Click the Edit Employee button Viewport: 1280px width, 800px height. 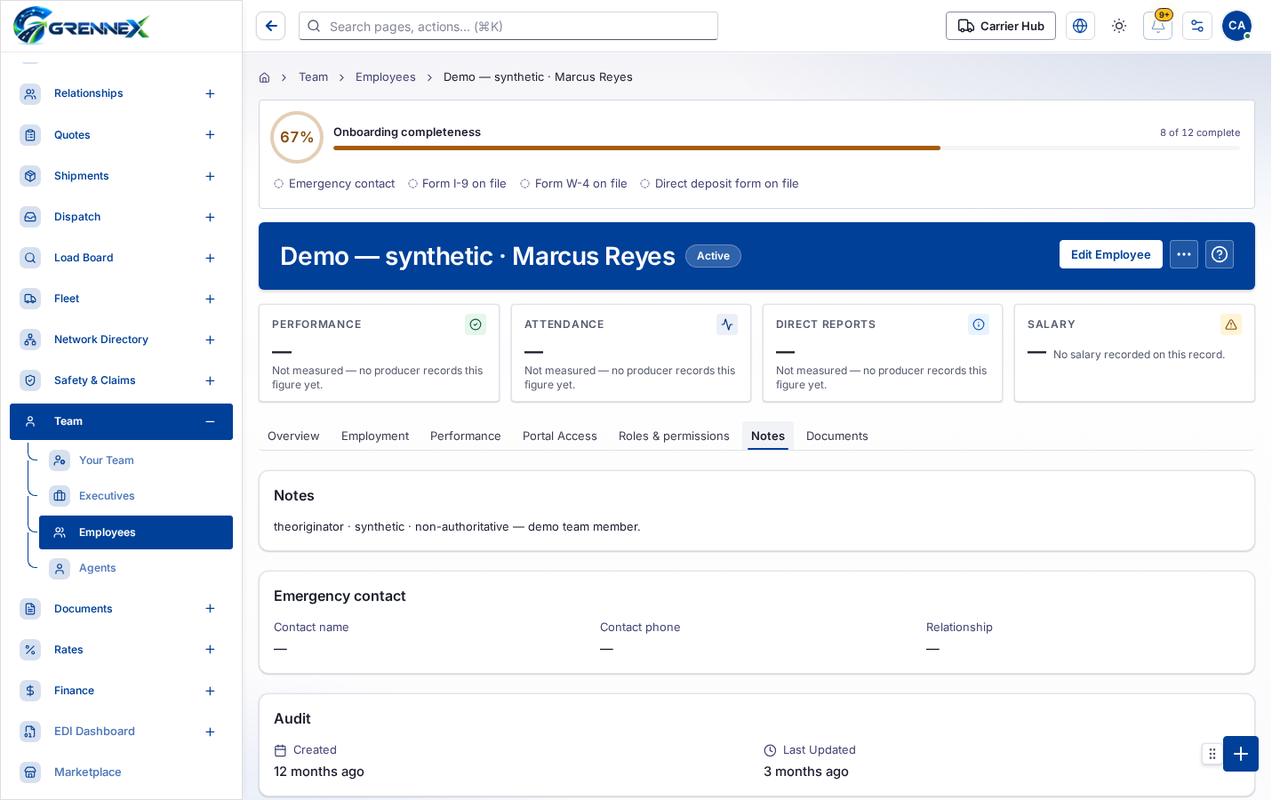[x=1111, y=254]
